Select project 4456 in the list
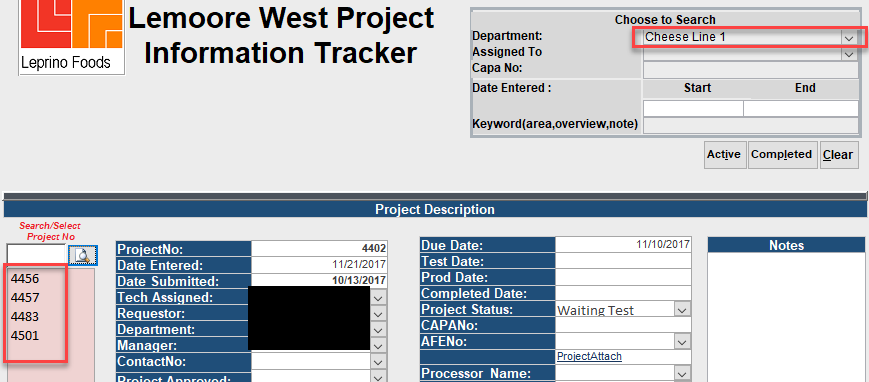The width and height of the screenshot is (869, 382). click(25, 279)
